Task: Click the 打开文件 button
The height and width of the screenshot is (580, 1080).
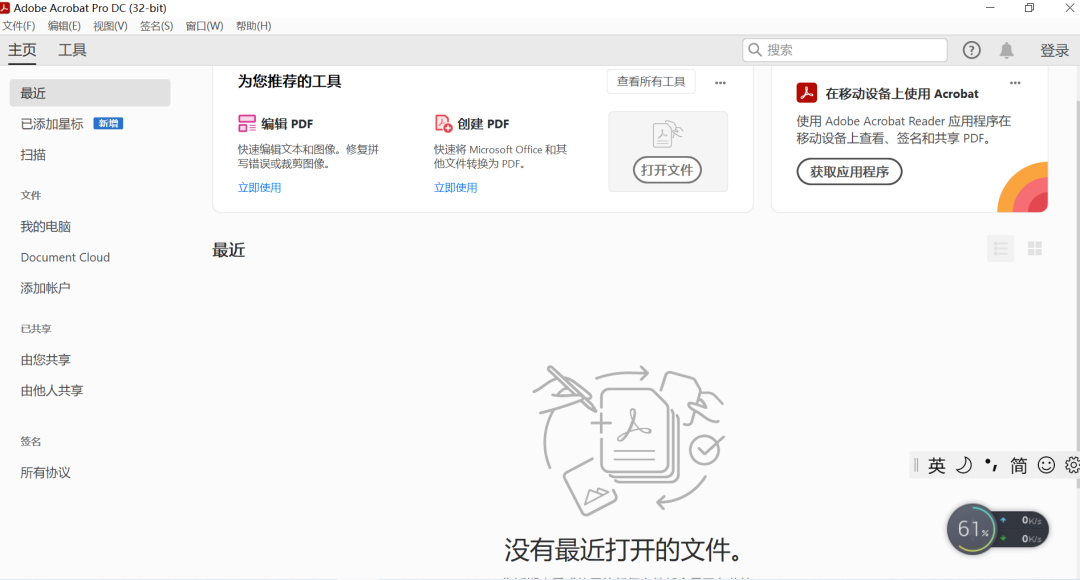Action: (x=667, y=170)
